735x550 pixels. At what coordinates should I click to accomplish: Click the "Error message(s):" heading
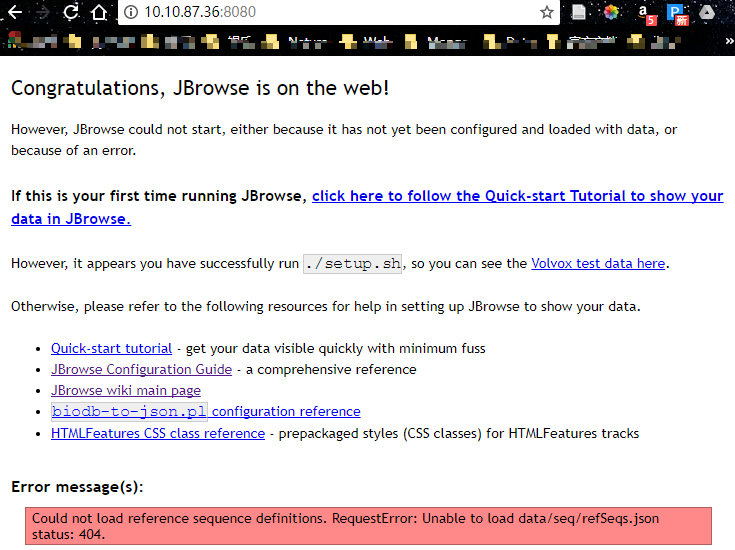click(77, 487)
